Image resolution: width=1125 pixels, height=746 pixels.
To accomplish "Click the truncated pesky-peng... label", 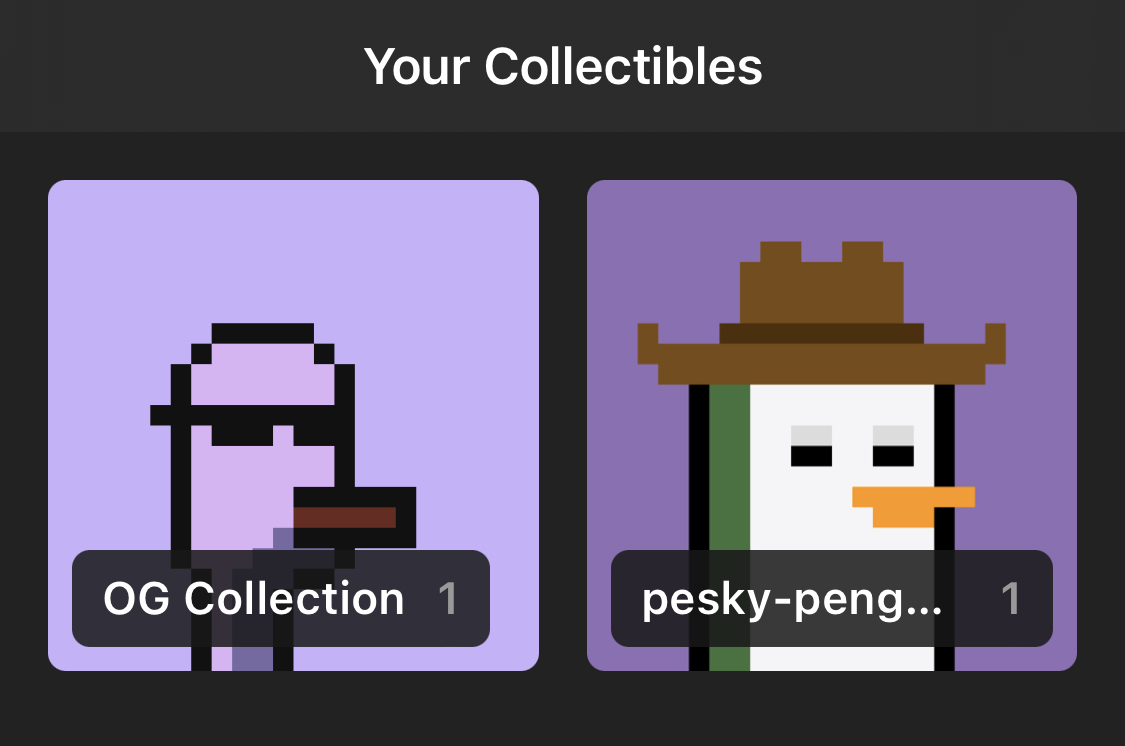I will 791,600.
